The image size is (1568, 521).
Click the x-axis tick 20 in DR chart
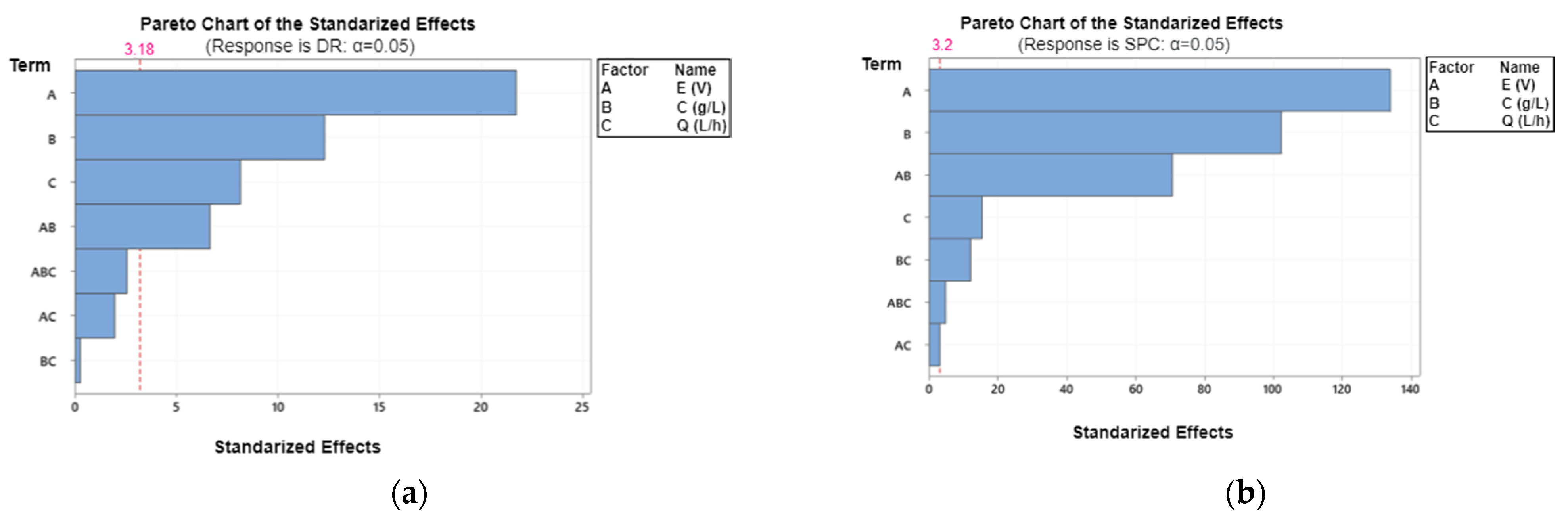click(x=481, y=407)
